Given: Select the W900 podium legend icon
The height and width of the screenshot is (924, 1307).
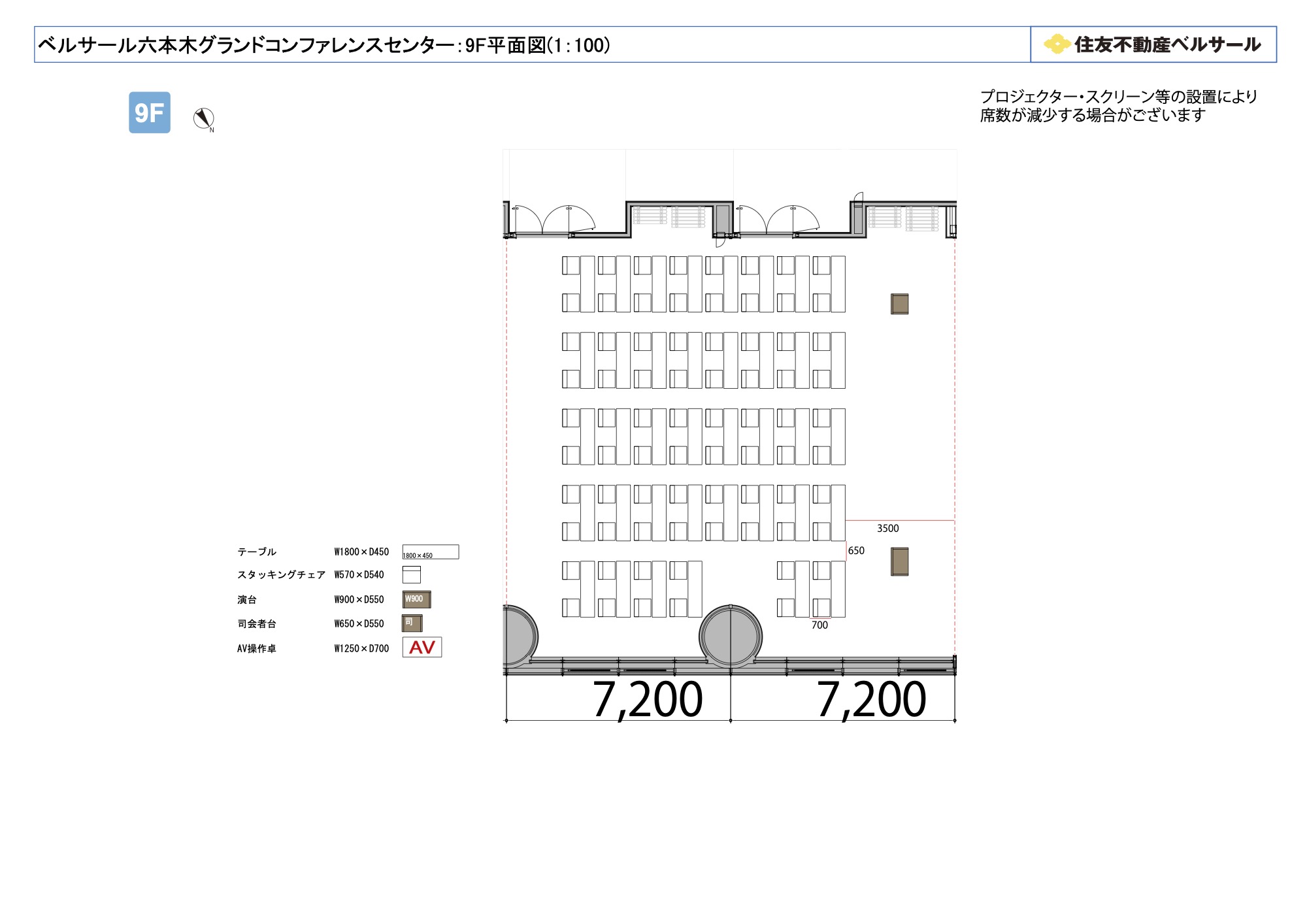Looking at the screenshot, I should point(416,599).
